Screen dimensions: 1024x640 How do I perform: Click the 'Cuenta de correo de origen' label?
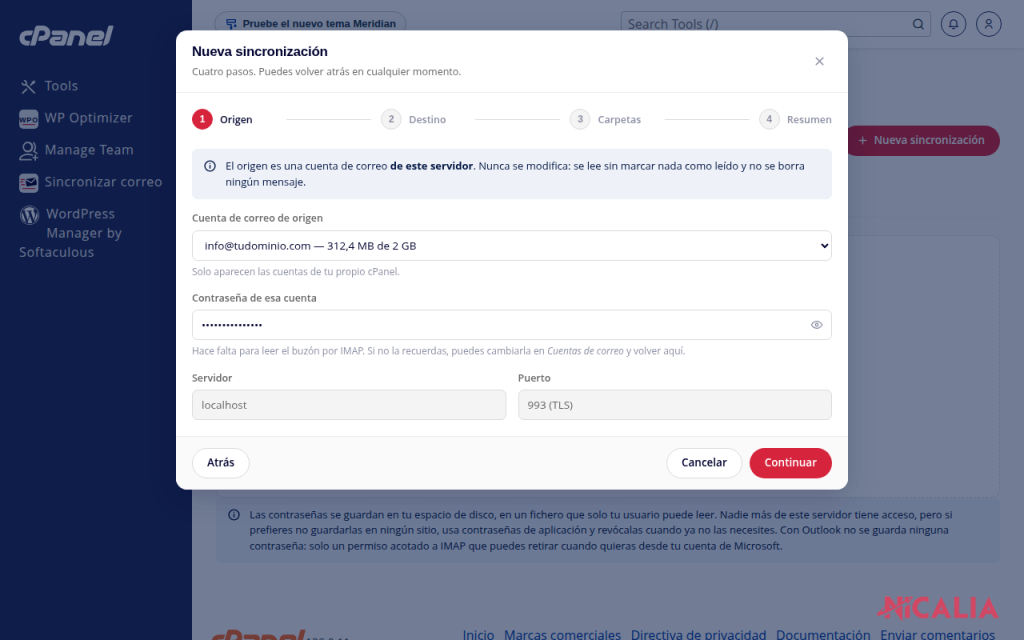coord(257,218)
